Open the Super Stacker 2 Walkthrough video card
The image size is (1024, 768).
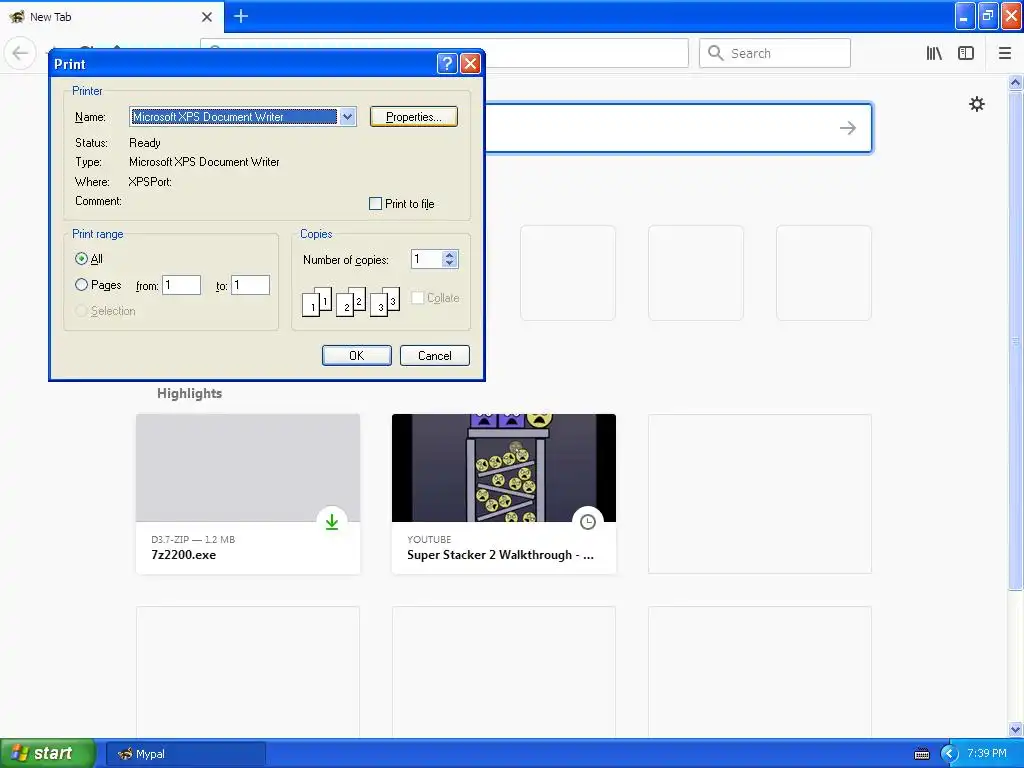pyautogui.click(x=504, y=494)
